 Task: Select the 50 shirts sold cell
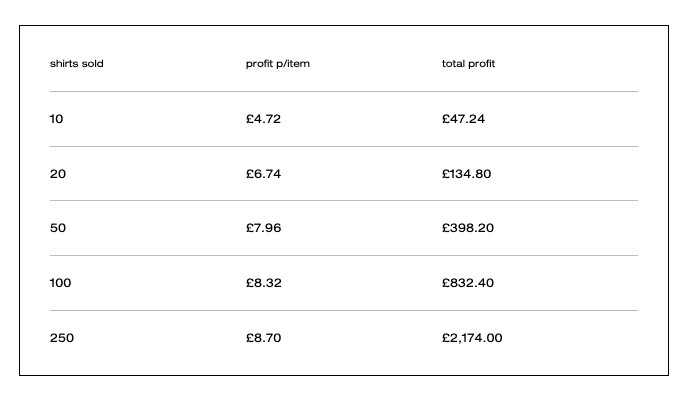pos(58,228)
